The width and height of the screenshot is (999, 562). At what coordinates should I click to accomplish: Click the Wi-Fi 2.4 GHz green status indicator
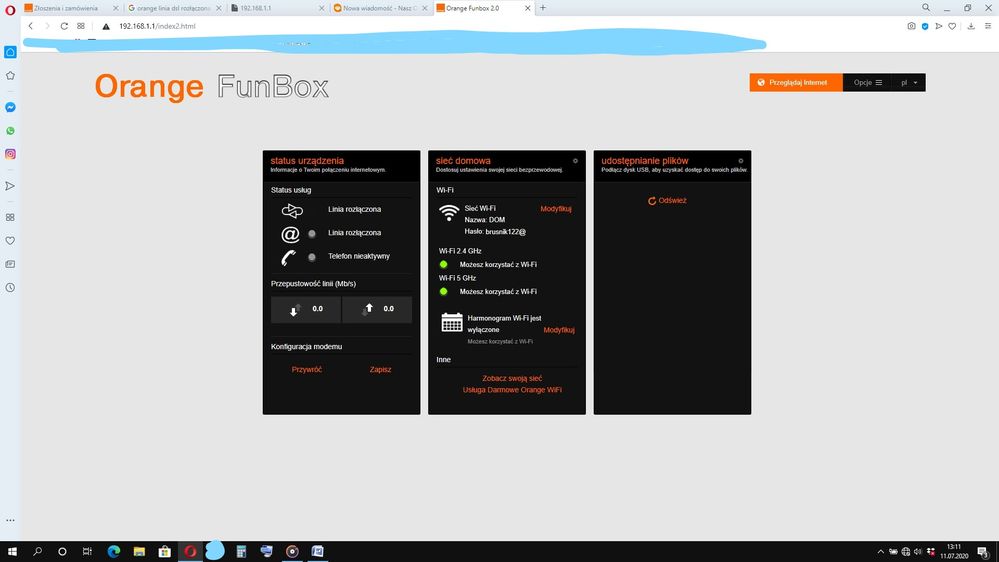point(444,264)
